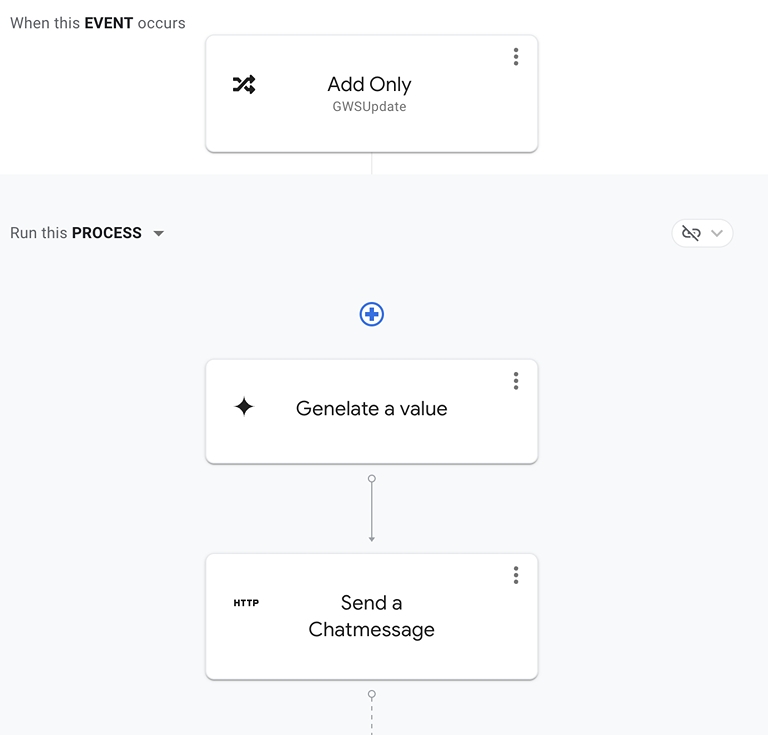Image resolution: width=768 pixels, height=735 pixels.
Task: Click the blue plus add-step button
Action: [x=372, y=314]
